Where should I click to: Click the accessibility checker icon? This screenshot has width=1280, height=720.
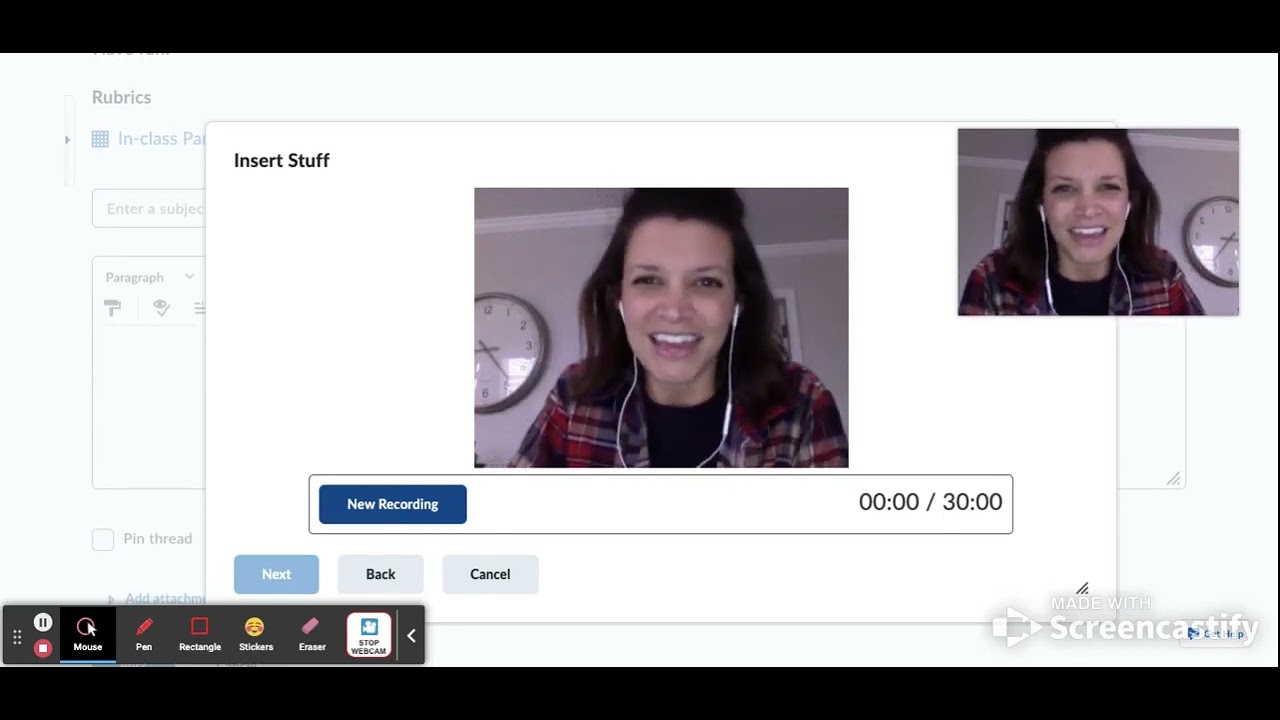tap(161, 309)
